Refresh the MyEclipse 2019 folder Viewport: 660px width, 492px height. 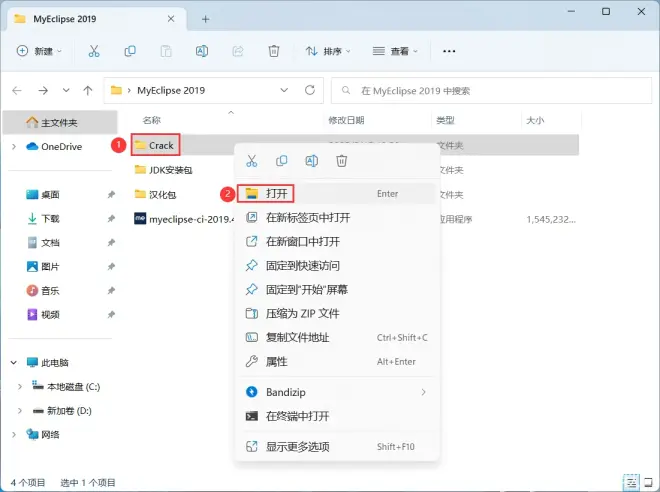point(310,90)
